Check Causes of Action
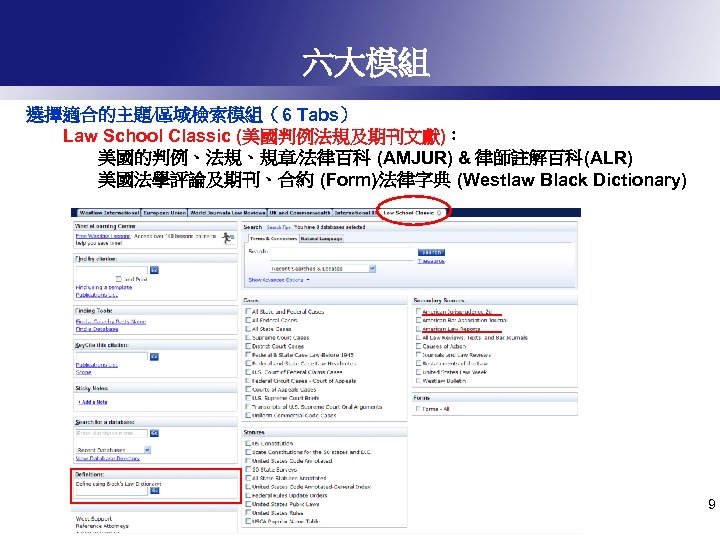This screenshot has width=720, height=540. coord(418,346)
